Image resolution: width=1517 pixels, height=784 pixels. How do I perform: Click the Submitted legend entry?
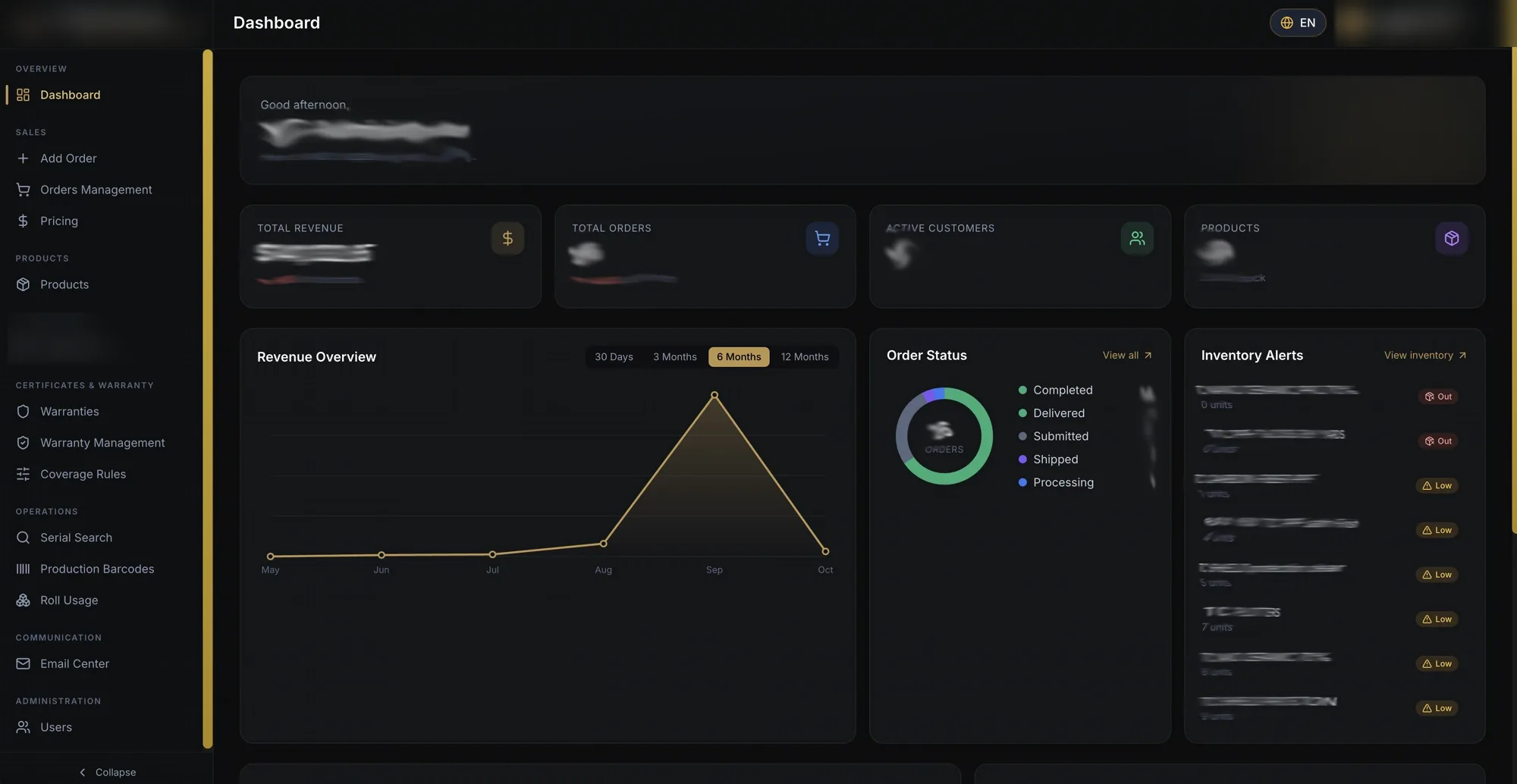click(x=1054, y=436)
